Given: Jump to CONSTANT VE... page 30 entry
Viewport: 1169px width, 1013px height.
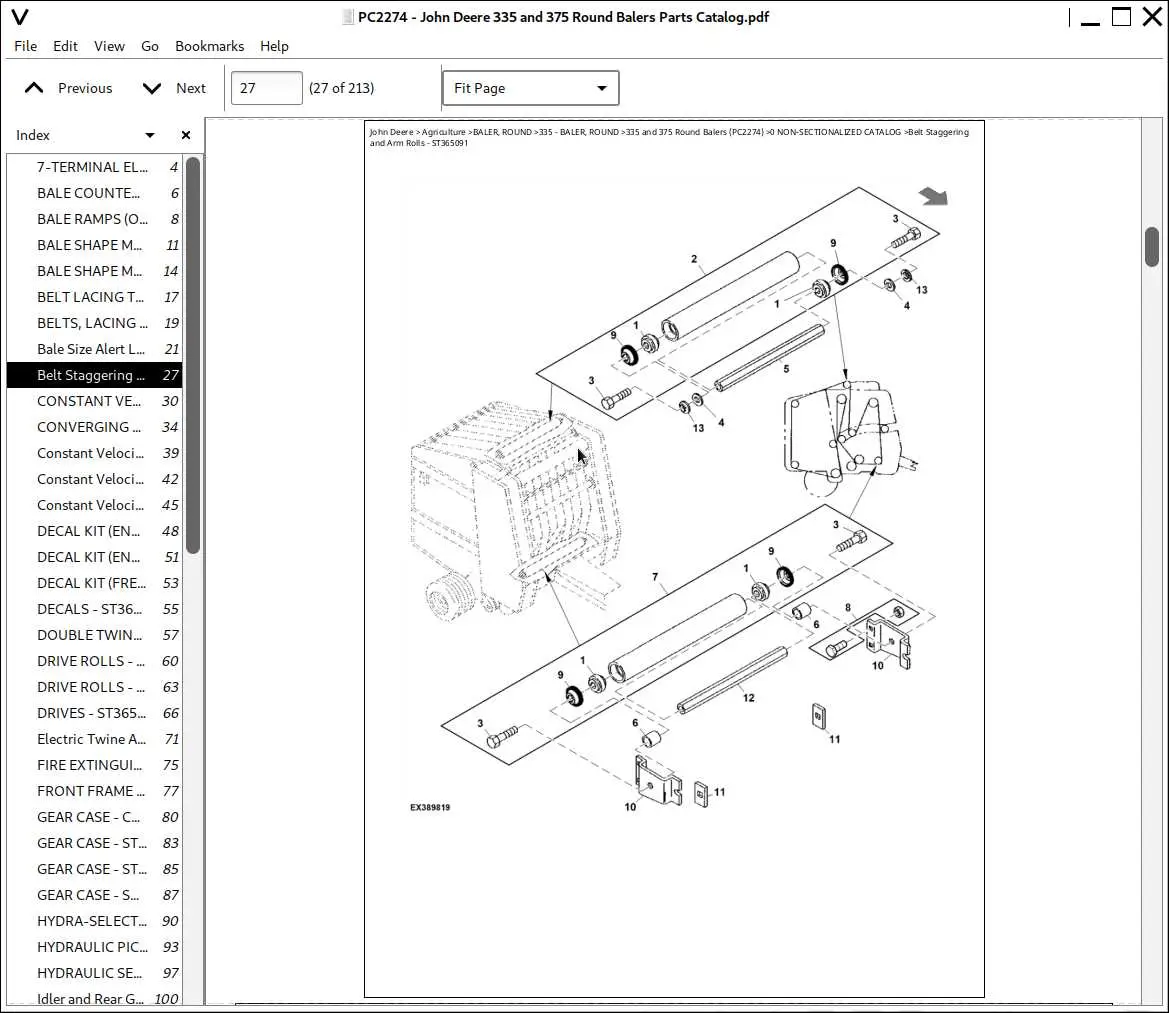Looking at the screenshot, I should (95, 401).
